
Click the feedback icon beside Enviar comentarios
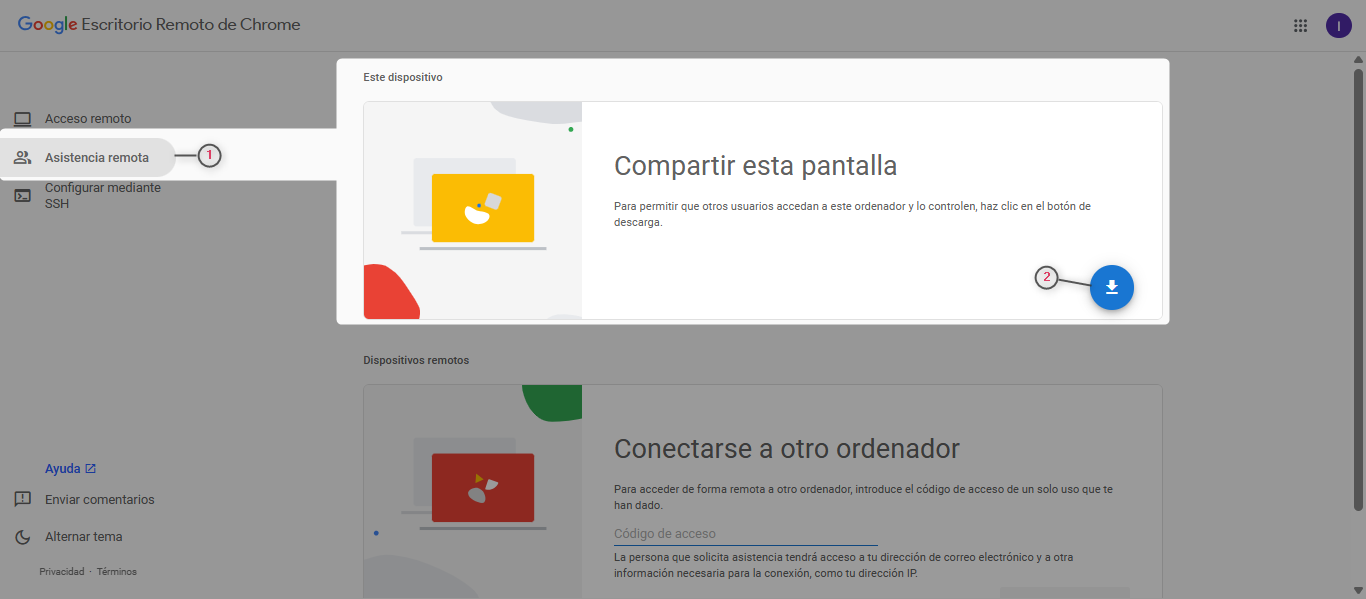(x=22, y=499)
